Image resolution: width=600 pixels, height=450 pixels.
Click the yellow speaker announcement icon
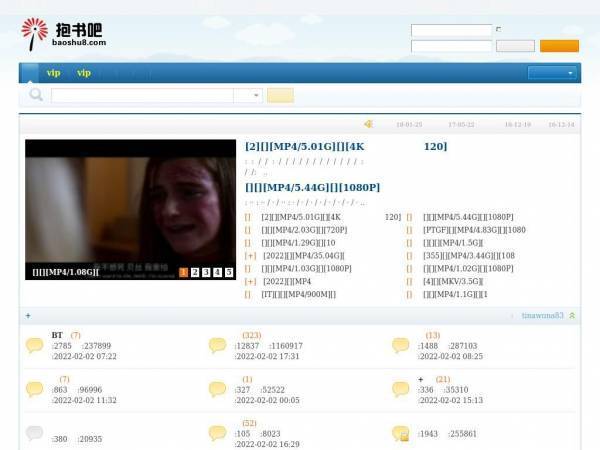point(368,124)
